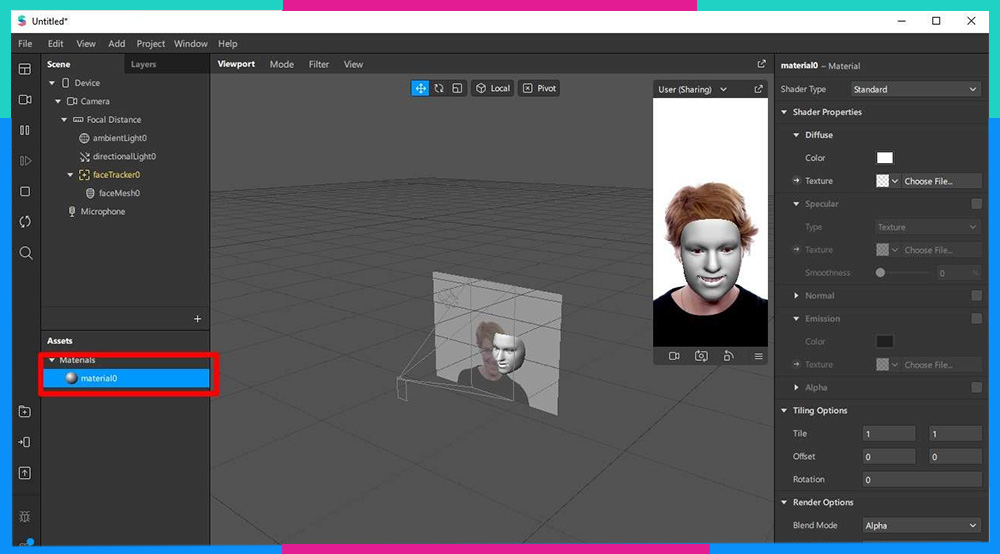
Task: Adjust the Specular Smoothness slider handle
Action: (880, 273)
